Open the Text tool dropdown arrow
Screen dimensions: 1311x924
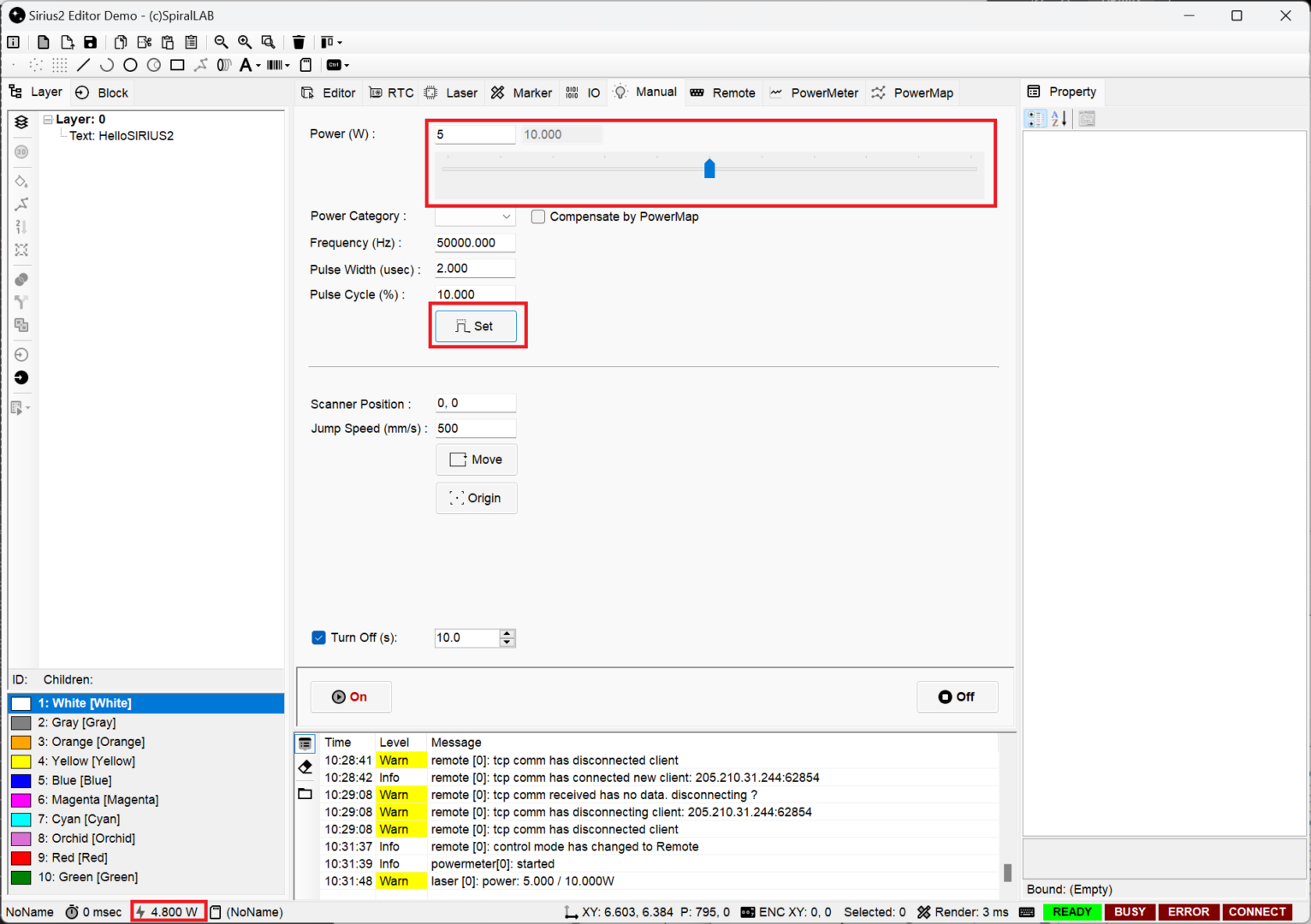(x=258, y=66)
